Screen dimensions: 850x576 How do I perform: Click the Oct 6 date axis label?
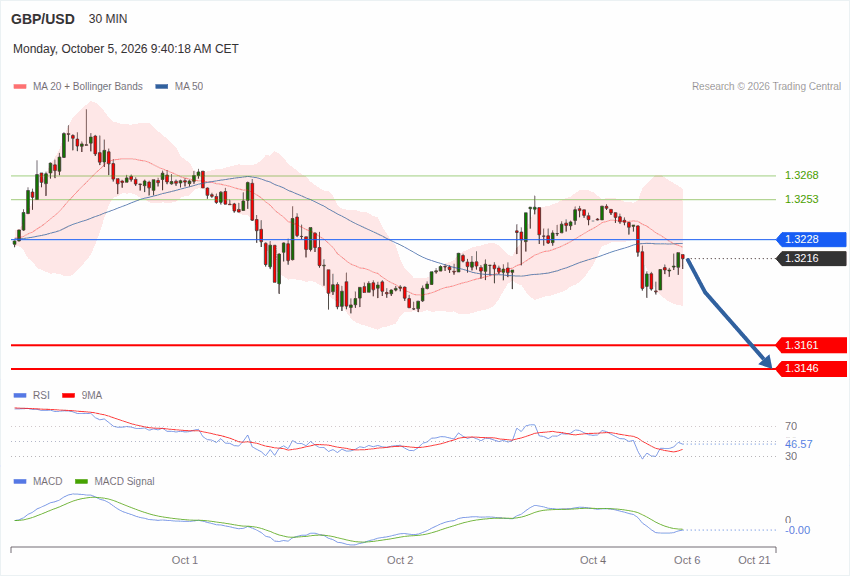[x=687, y=560]
